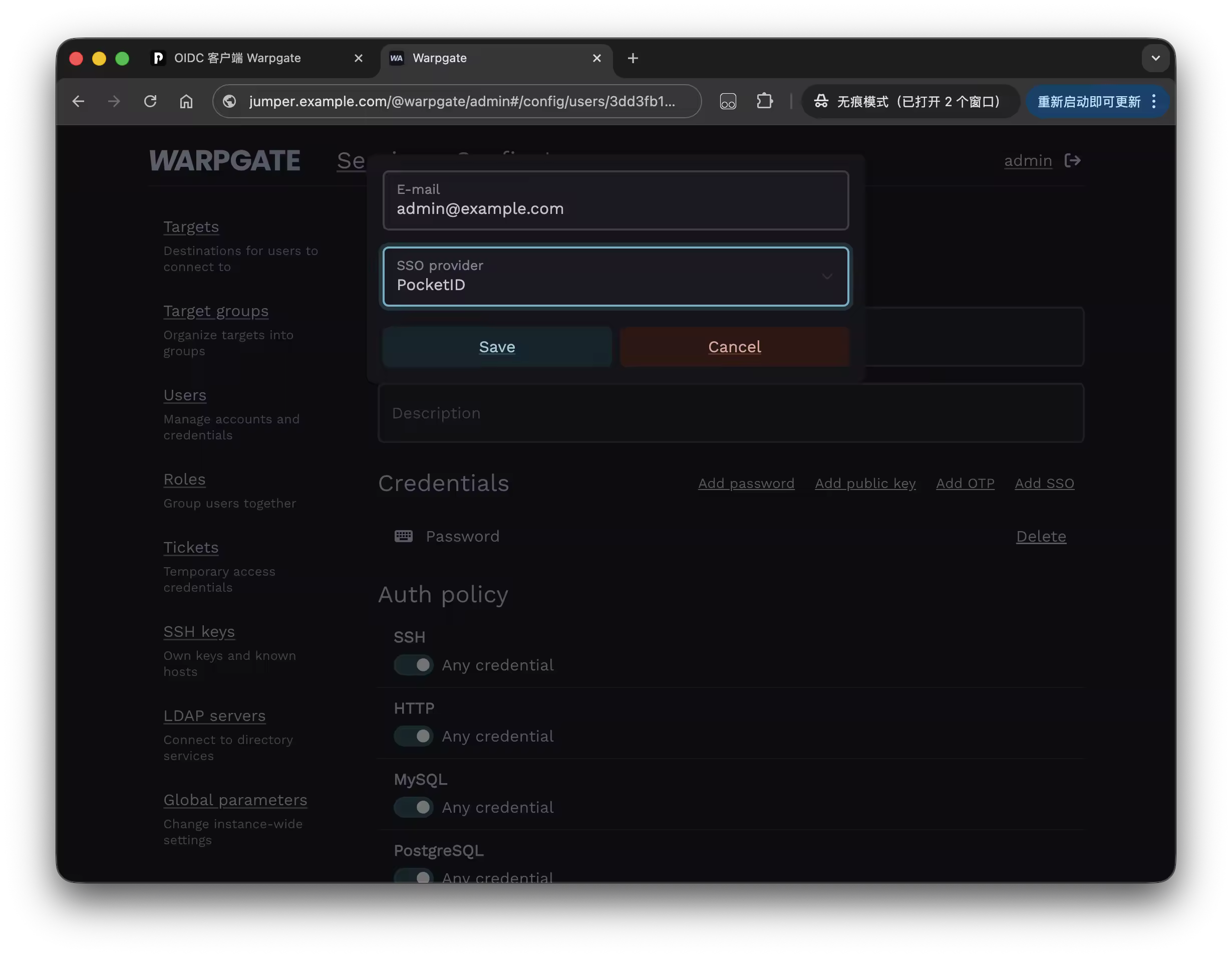The width and height of the screenshot is (1232, 957).
Task: Click the keyboard icon beside Password
Action: tap(403, 536)
